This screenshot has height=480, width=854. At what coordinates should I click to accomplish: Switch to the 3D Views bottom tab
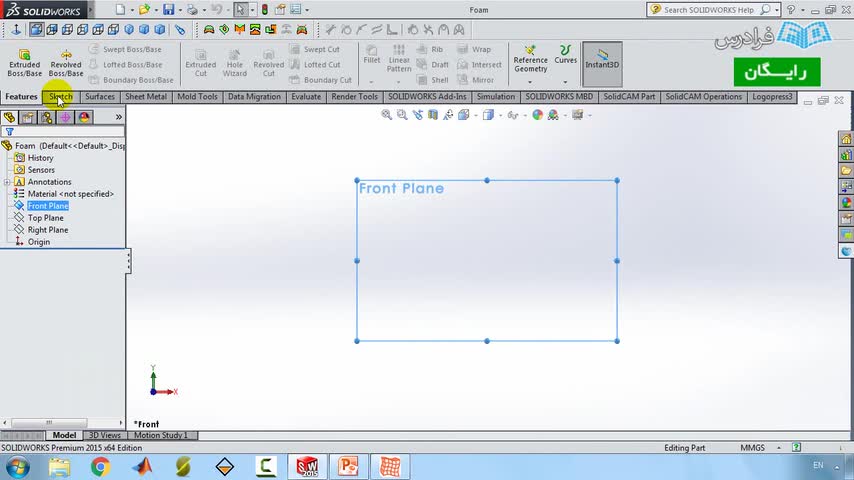click(105, 435)
